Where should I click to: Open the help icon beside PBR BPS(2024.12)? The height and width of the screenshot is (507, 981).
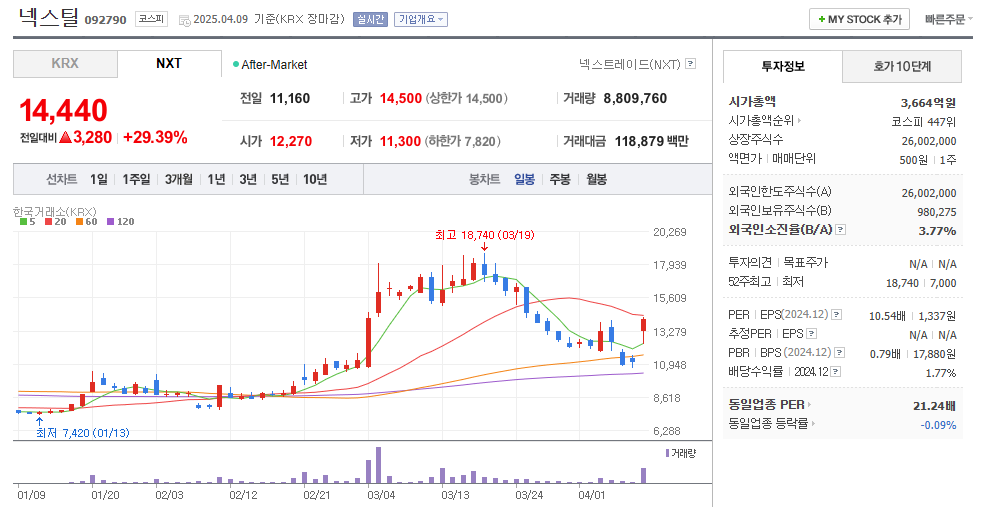[840, 353]
